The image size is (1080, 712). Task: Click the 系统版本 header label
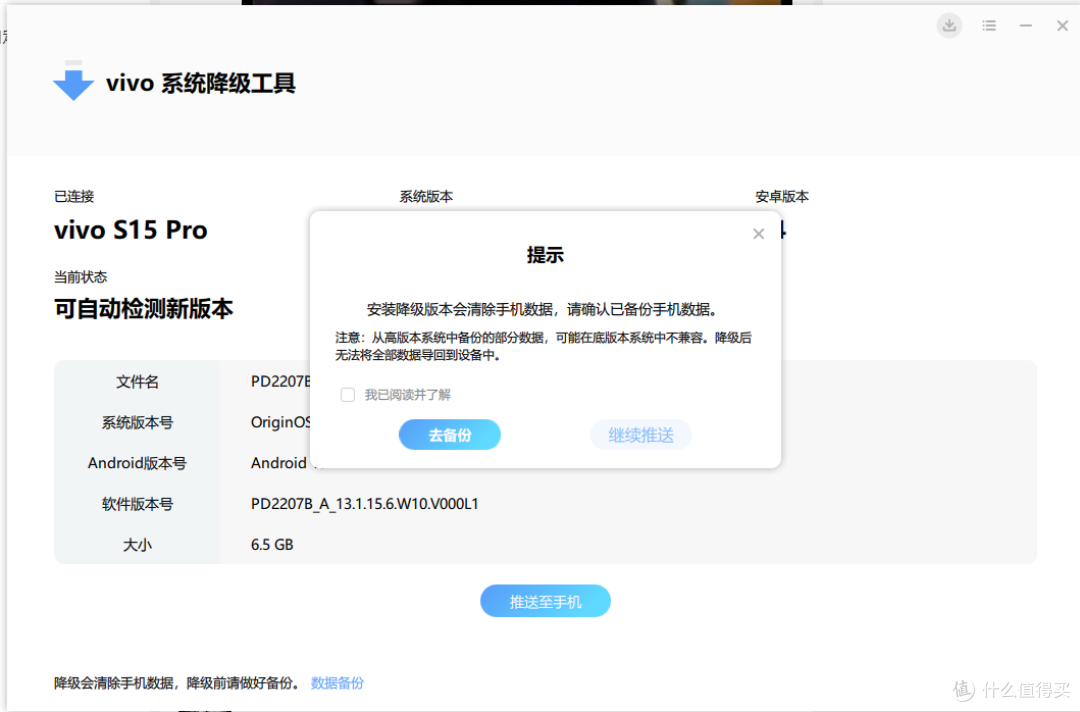(426, 197)
